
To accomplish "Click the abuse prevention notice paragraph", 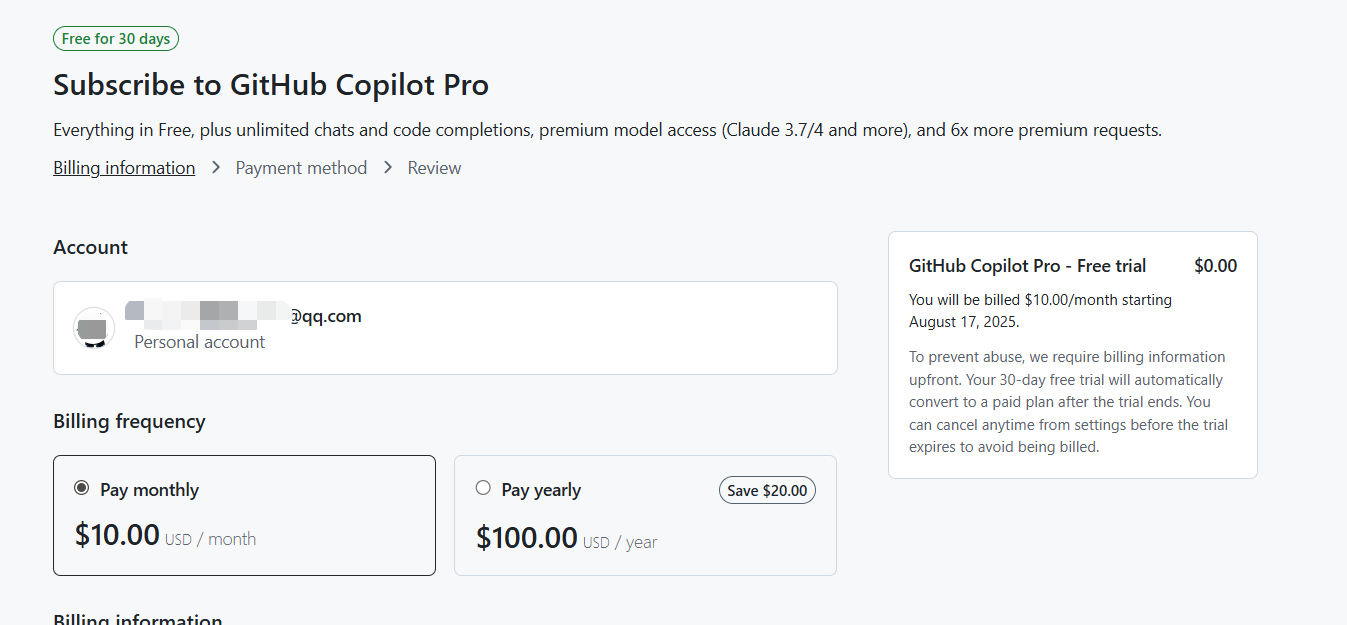I will [1068, 402].
